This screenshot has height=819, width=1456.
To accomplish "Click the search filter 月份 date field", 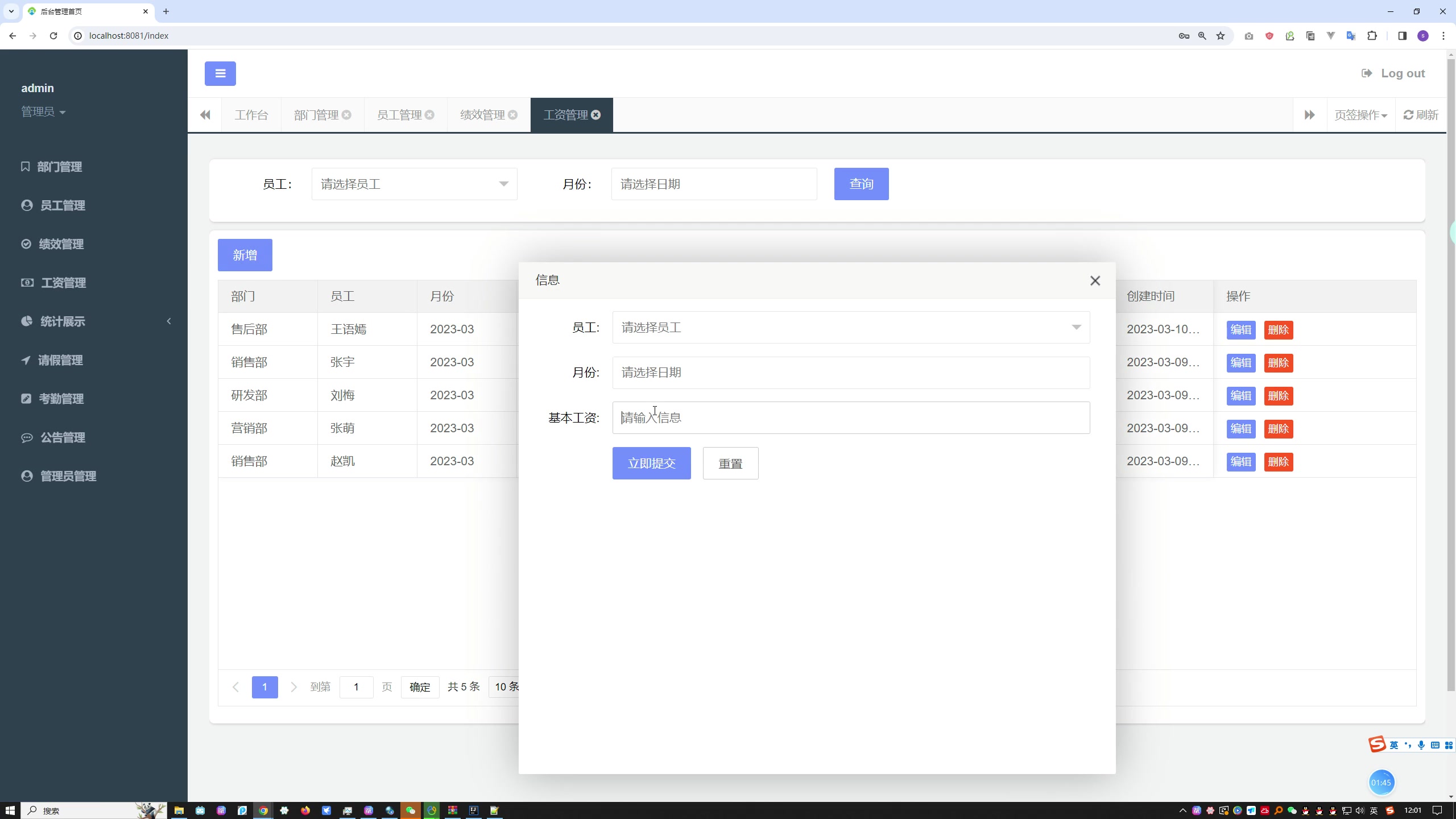I will 714,184.
